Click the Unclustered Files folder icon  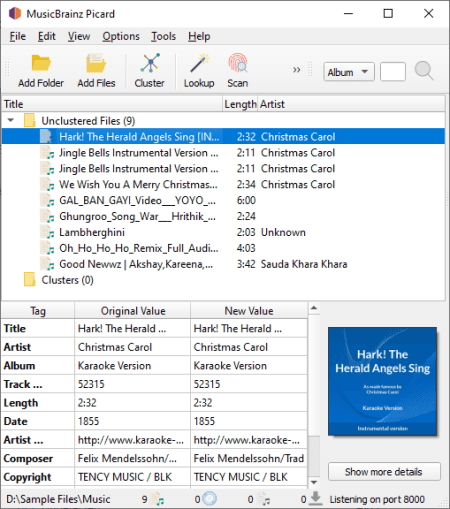30,120
